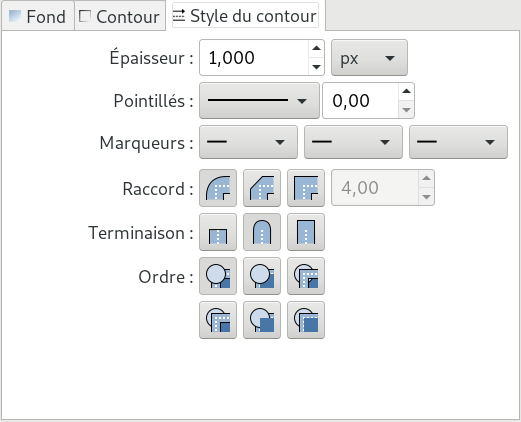The width and height of the screenshot is (521, 422).
Task: Switch to the Contour tab
Action: pyautogui.click(x=120, y=16)
